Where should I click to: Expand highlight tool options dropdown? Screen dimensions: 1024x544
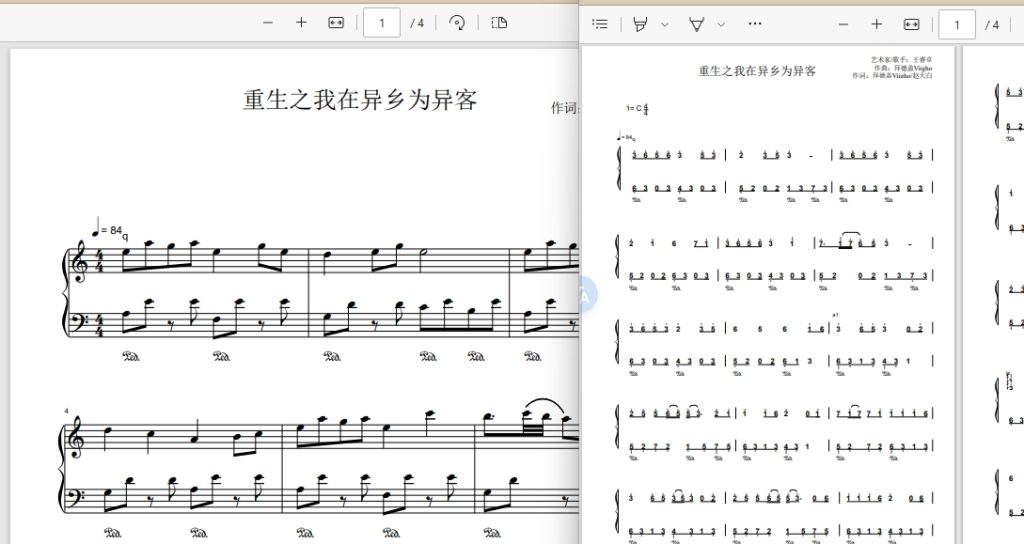tap(665, 25)
